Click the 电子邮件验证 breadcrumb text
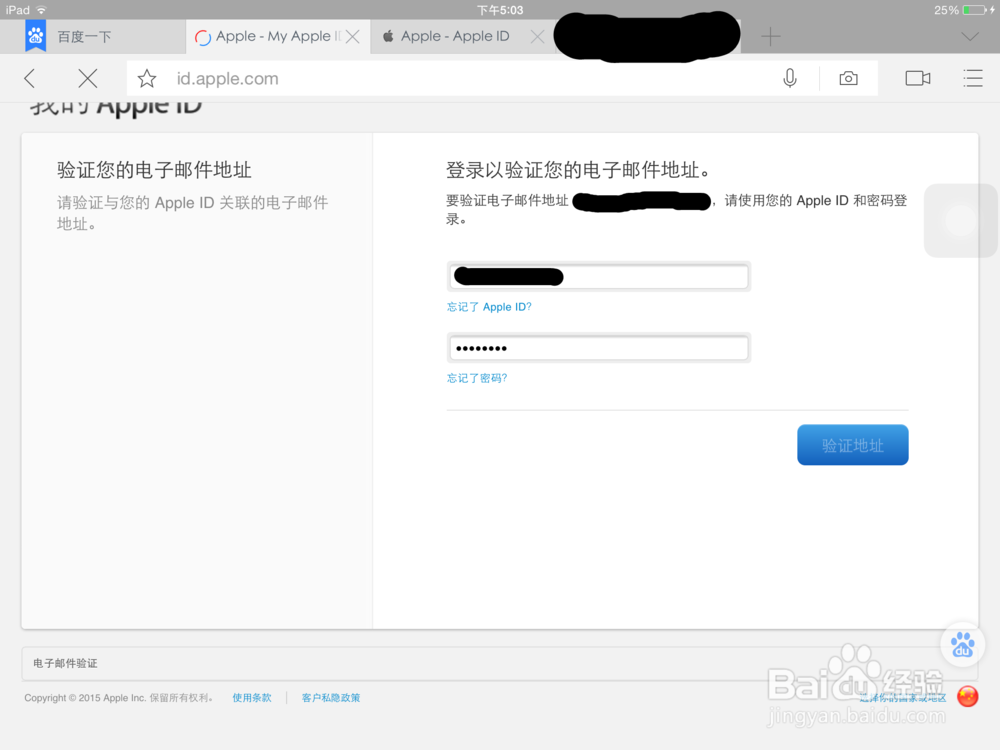The height and width of the screenshot is (750, 1000). [x=65, y=663]
